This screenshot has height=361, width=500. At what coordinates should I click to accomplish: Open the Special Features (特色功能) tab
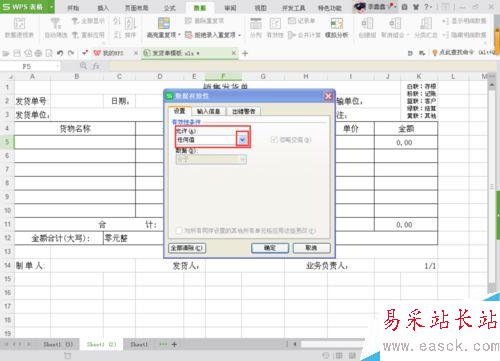tap(330, 8)
